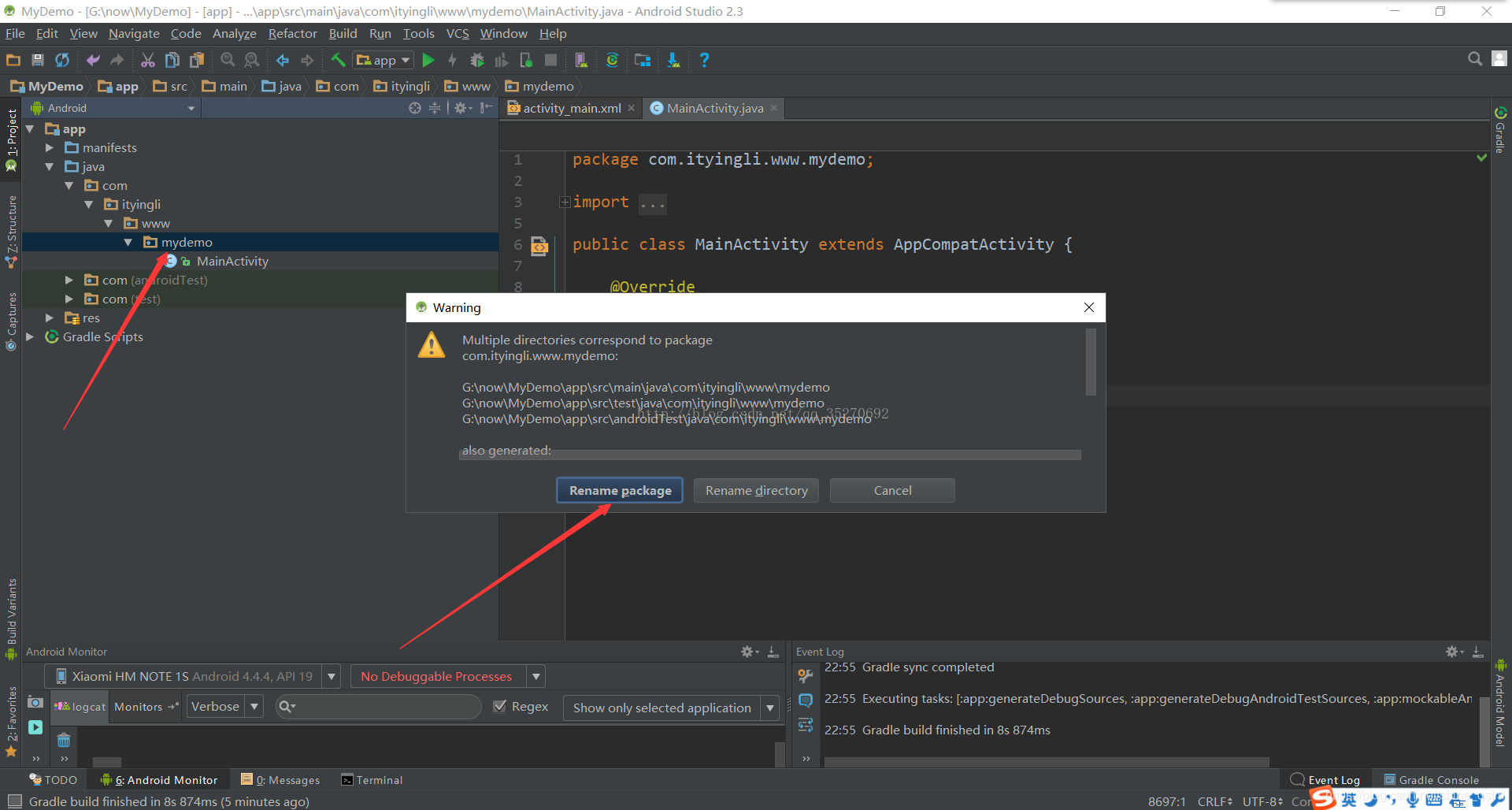
Task: Expand the import fold in editor
Action: tap(565, 202)
